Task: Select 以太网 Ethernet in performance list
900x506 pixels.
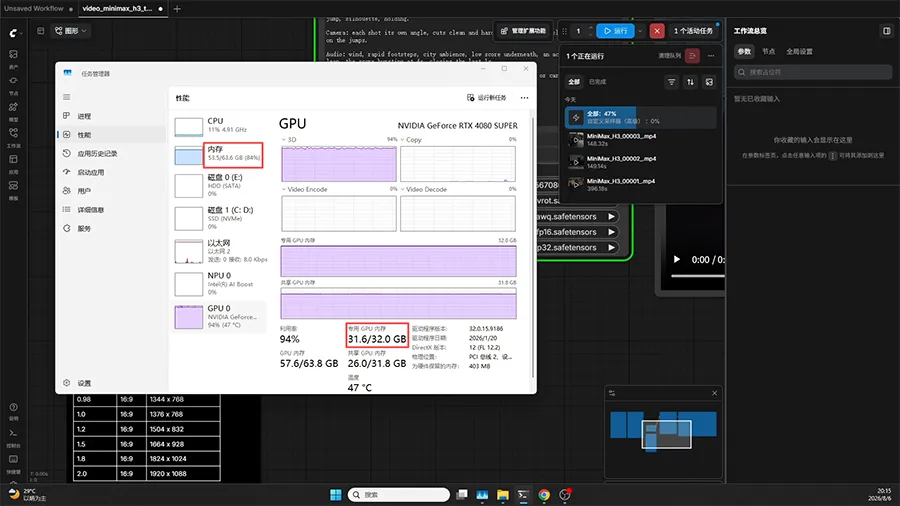Action: [219, 251]
